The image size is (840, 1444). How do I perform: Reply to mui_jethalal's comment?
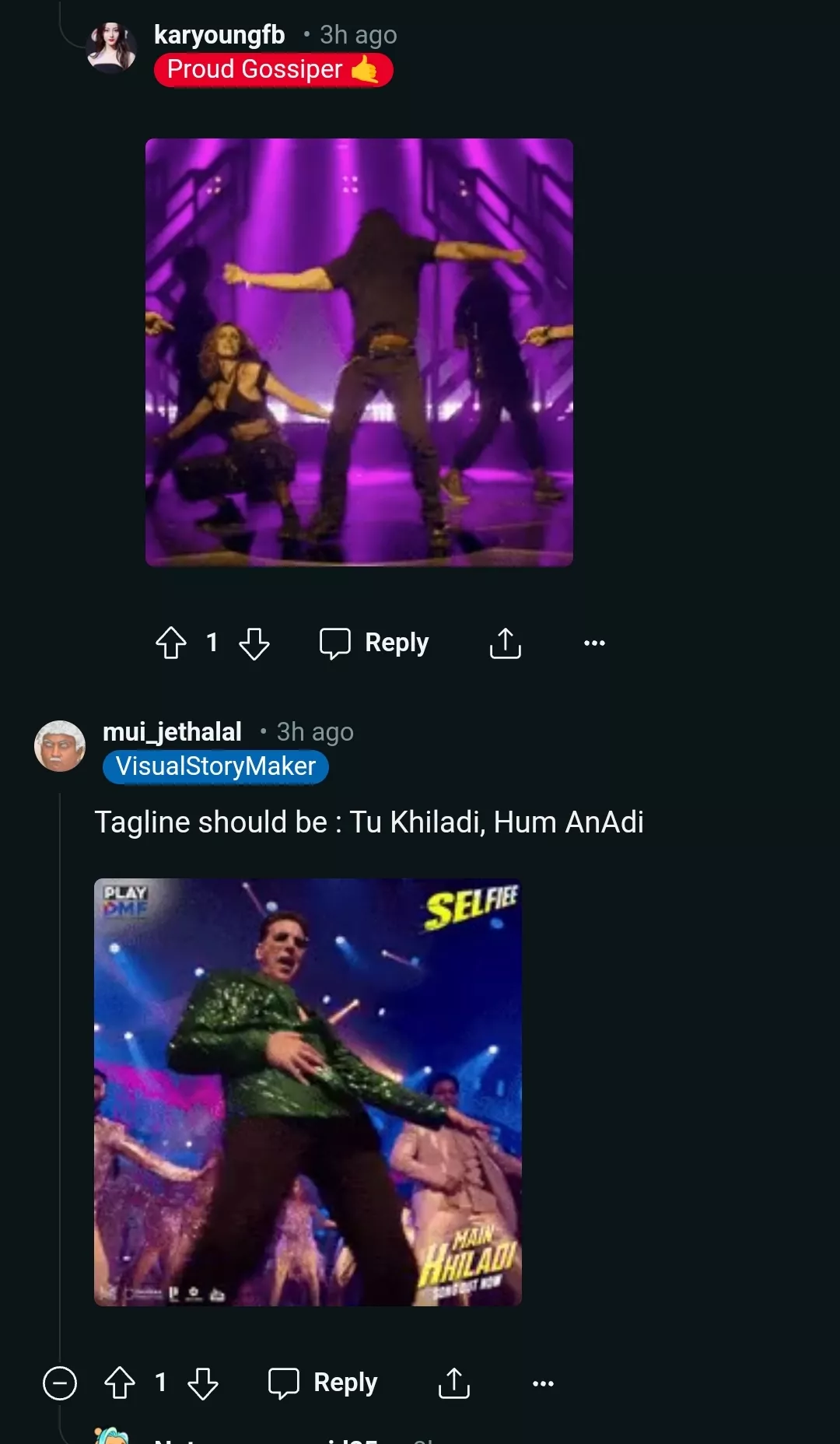pyautogui.click(x=324, y=1383)
